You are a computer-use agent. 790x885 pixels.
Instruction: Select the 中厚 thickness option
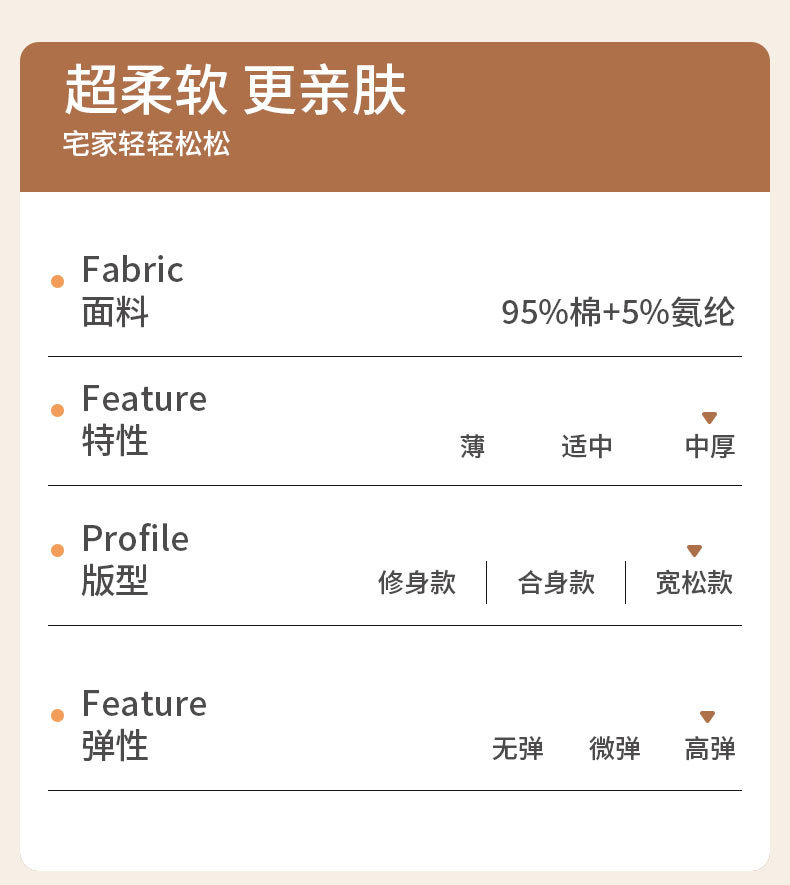(710, 446)
